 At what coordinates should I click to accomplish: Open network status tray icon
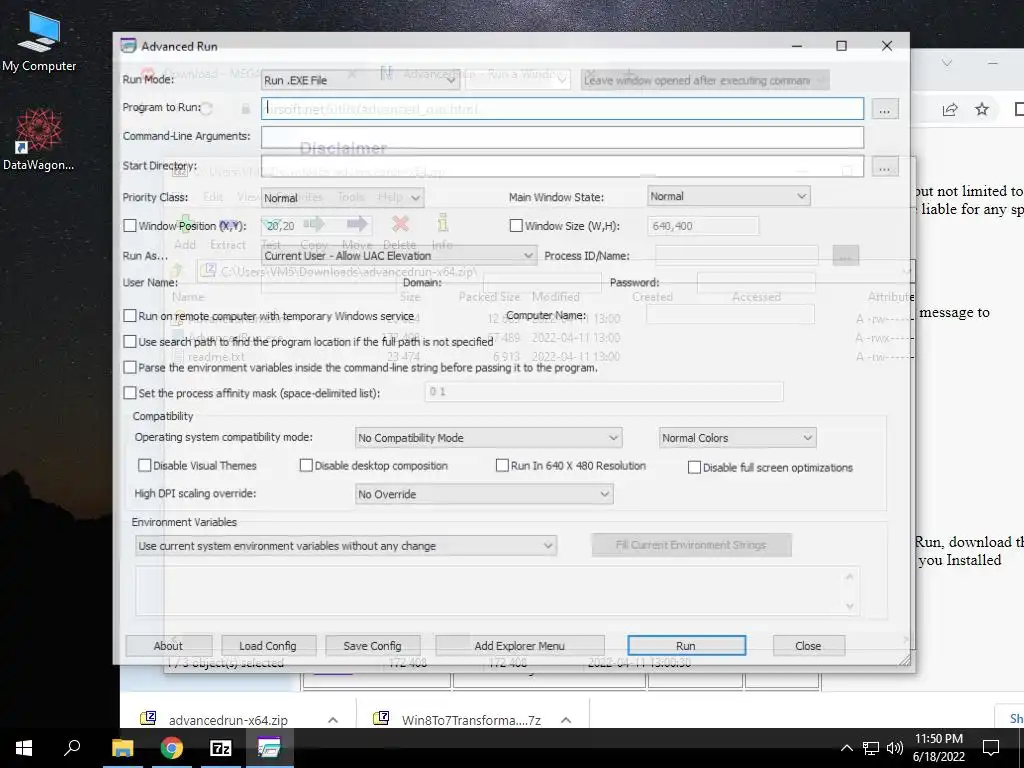pyautogui.click(x=871, y=748)
